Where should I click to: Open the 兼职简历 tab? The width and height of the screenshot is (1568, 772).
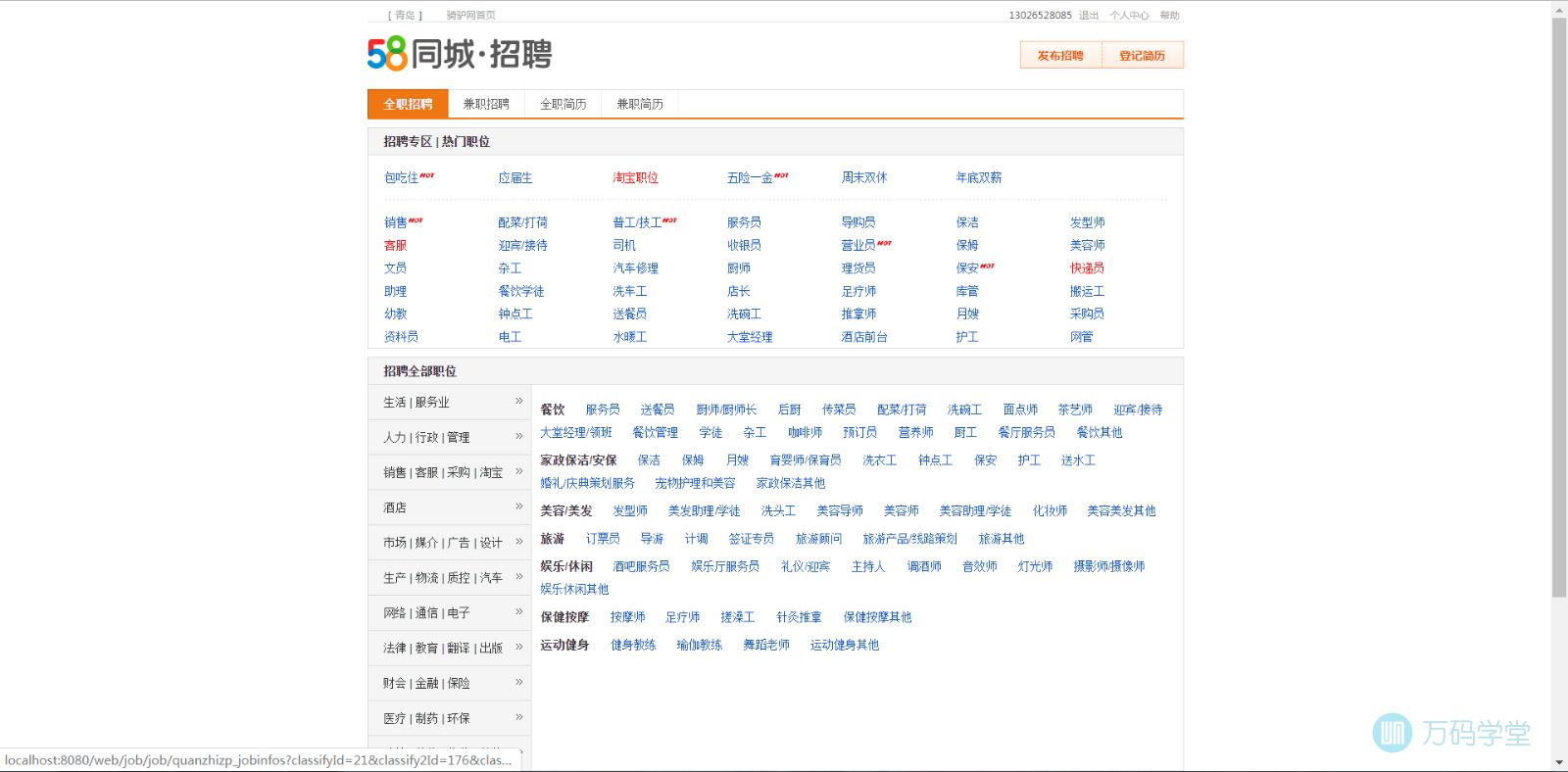(x=639, y=104)
